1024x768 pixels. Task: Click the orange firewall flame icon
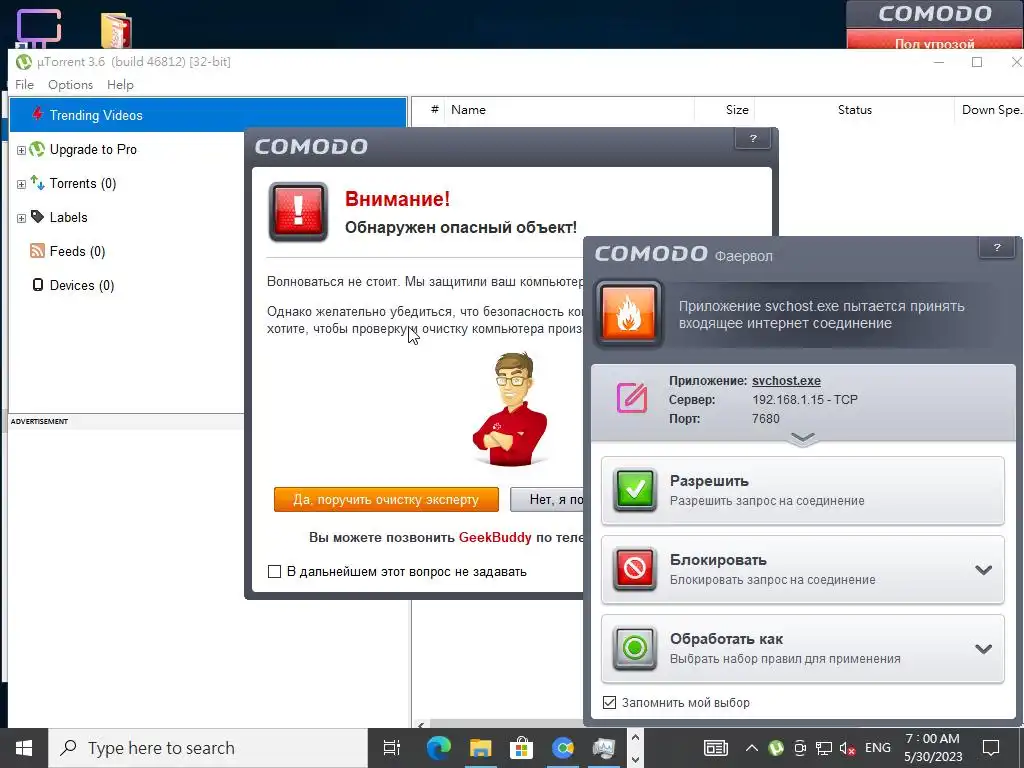click(x=628, y=314)
